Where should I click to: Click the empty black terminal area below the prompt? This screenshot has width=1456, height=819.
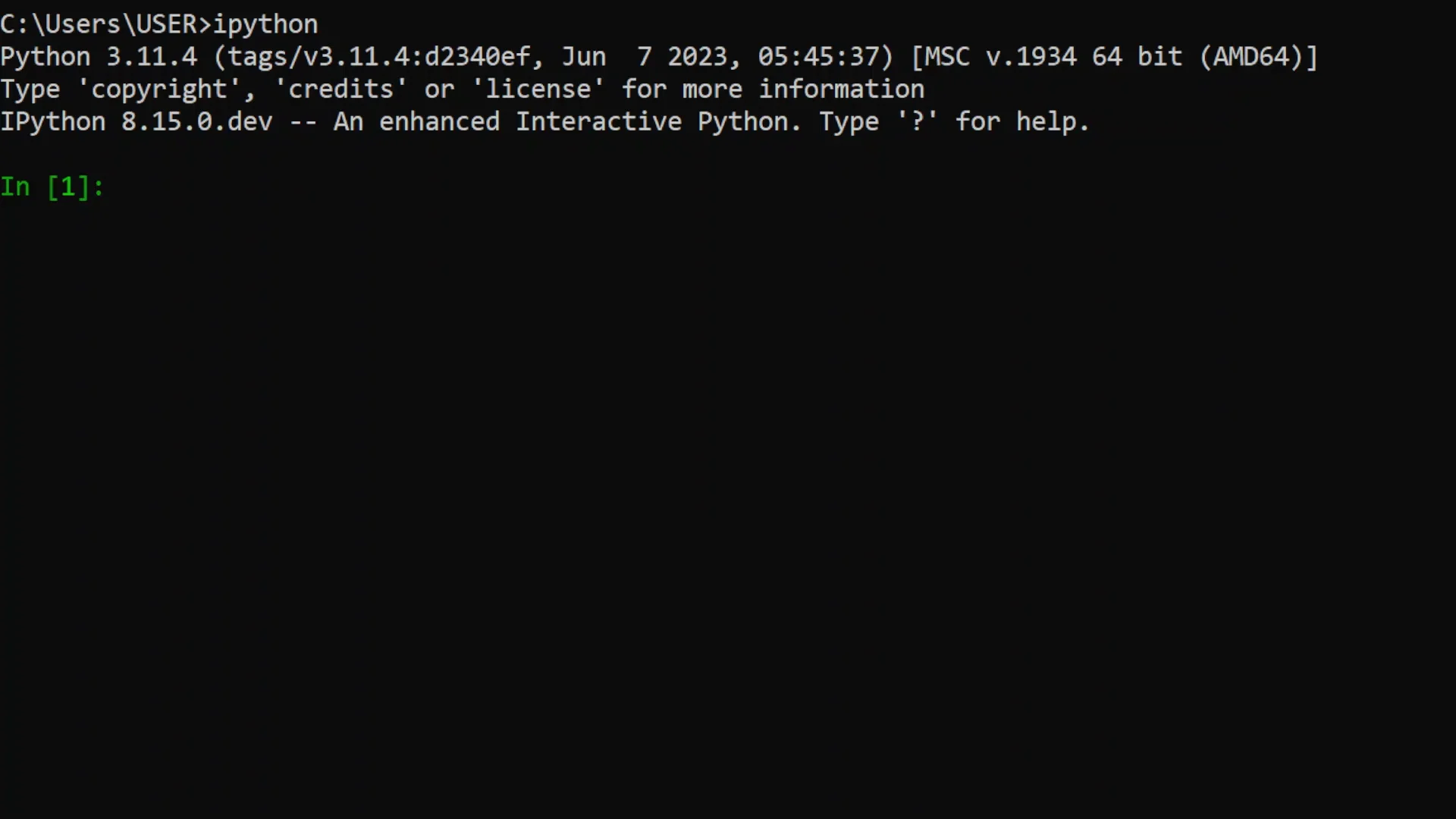click(728, 508)
